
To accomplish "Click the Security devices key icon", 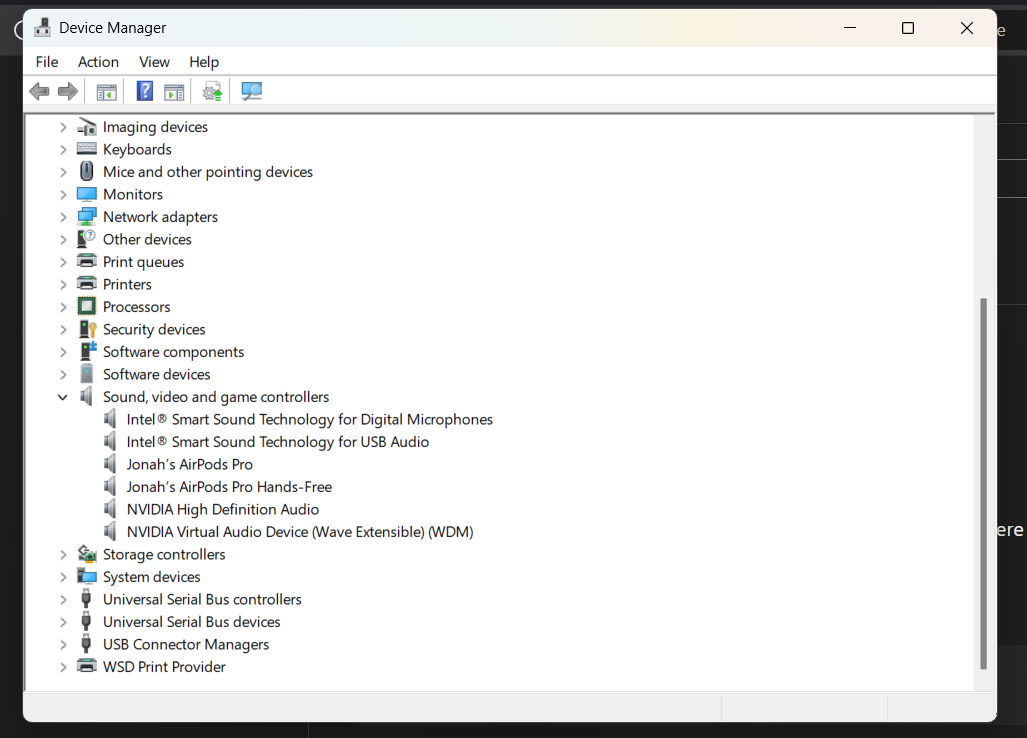I will pos(86,329).
